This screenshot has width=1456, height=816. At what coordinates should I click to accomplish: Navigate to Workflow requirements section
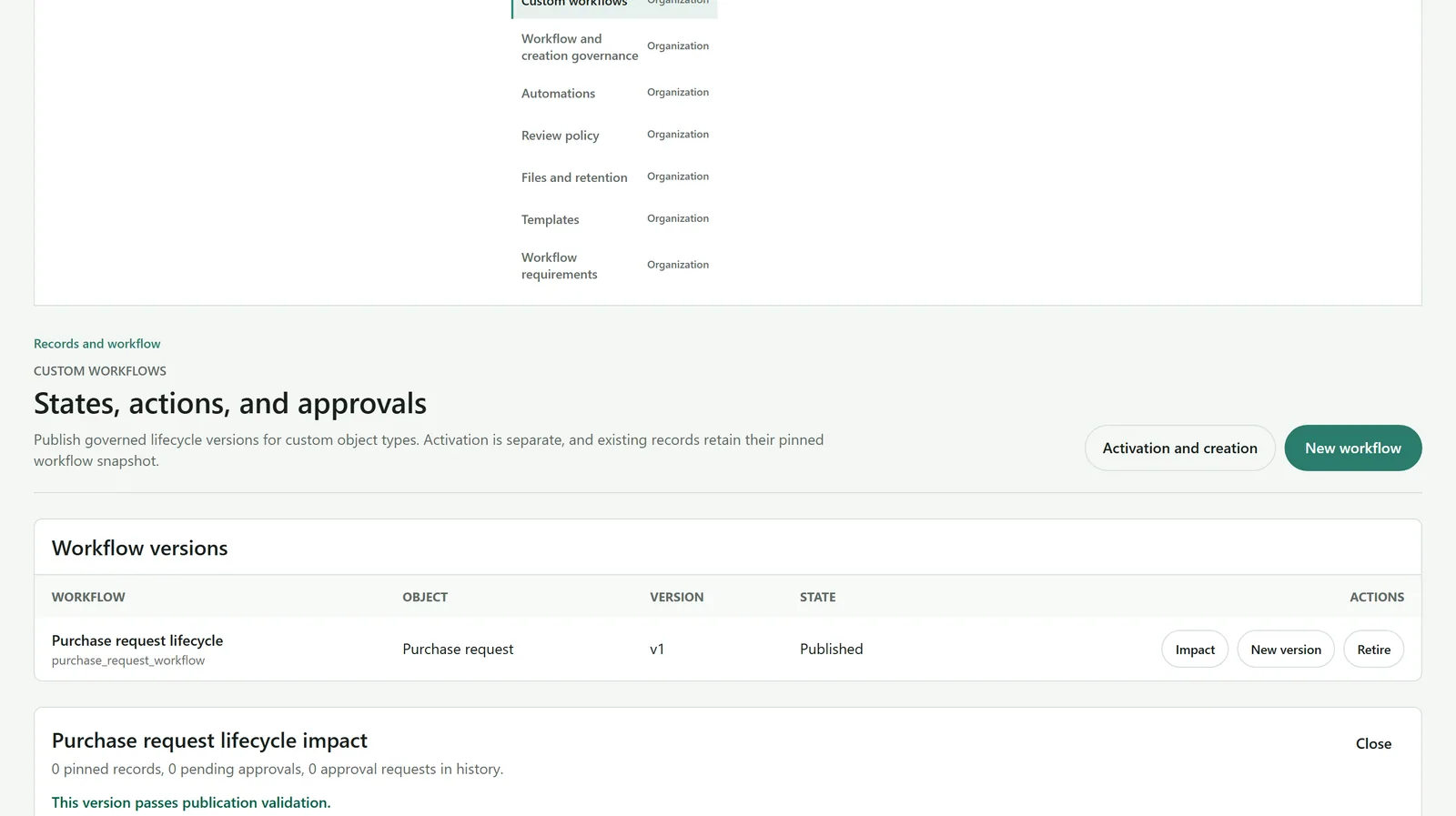point(614,266)
